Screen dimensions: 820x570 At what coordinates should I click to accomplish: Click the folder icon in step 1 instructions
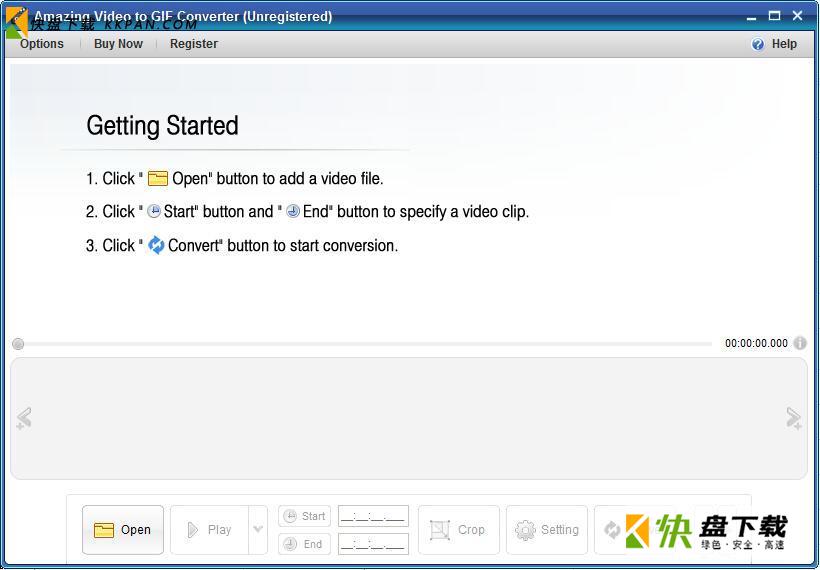click(157, 178)
